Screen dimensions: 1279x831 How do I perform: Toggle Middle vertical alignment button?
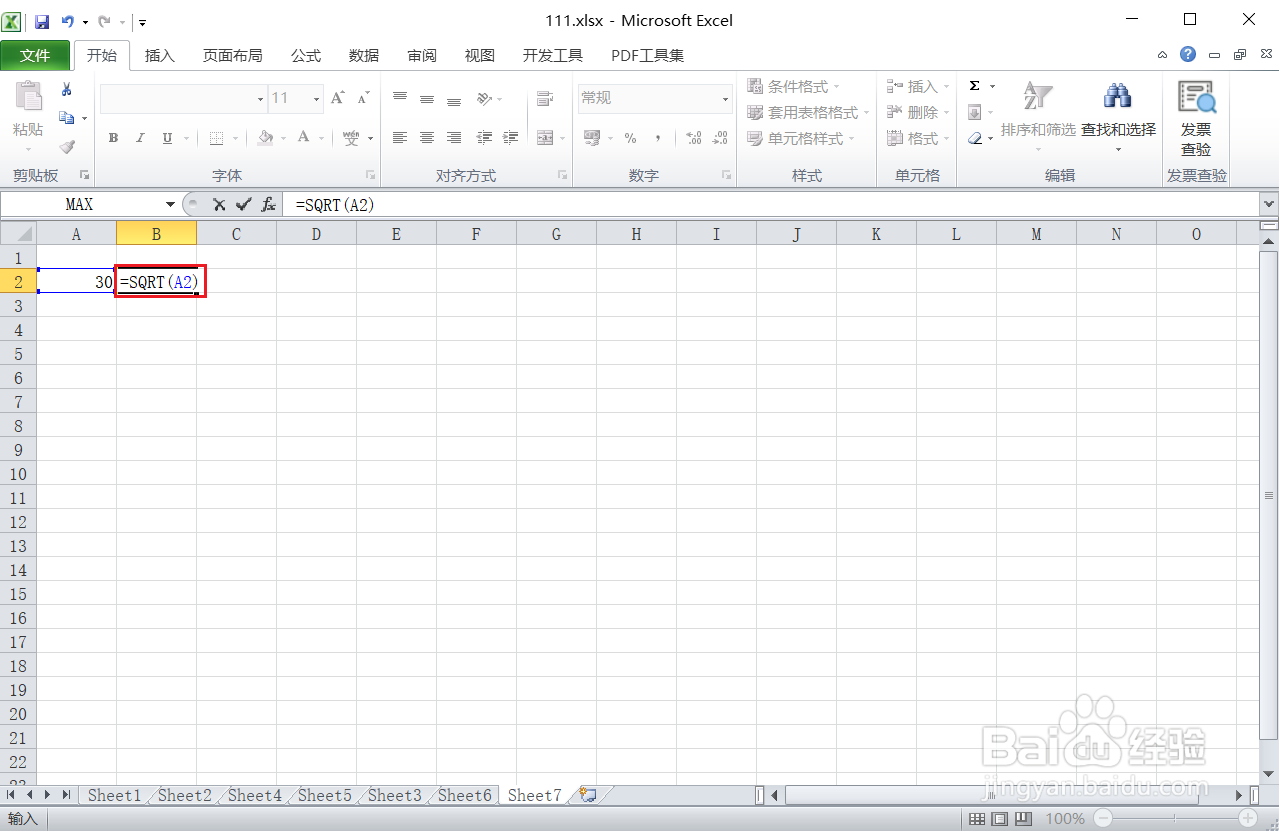click(427, 98)
